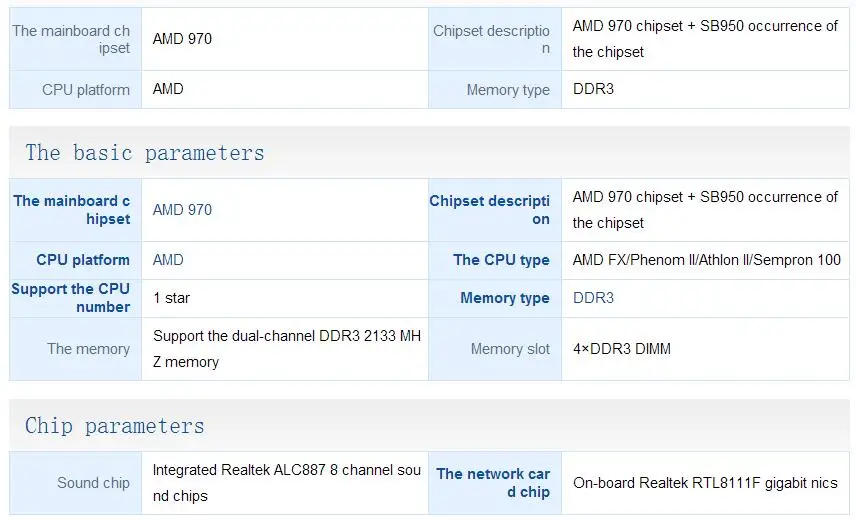Click the bold 'Memory type' label
Viewport: 856px width, 520px height.
coord(505,298)
